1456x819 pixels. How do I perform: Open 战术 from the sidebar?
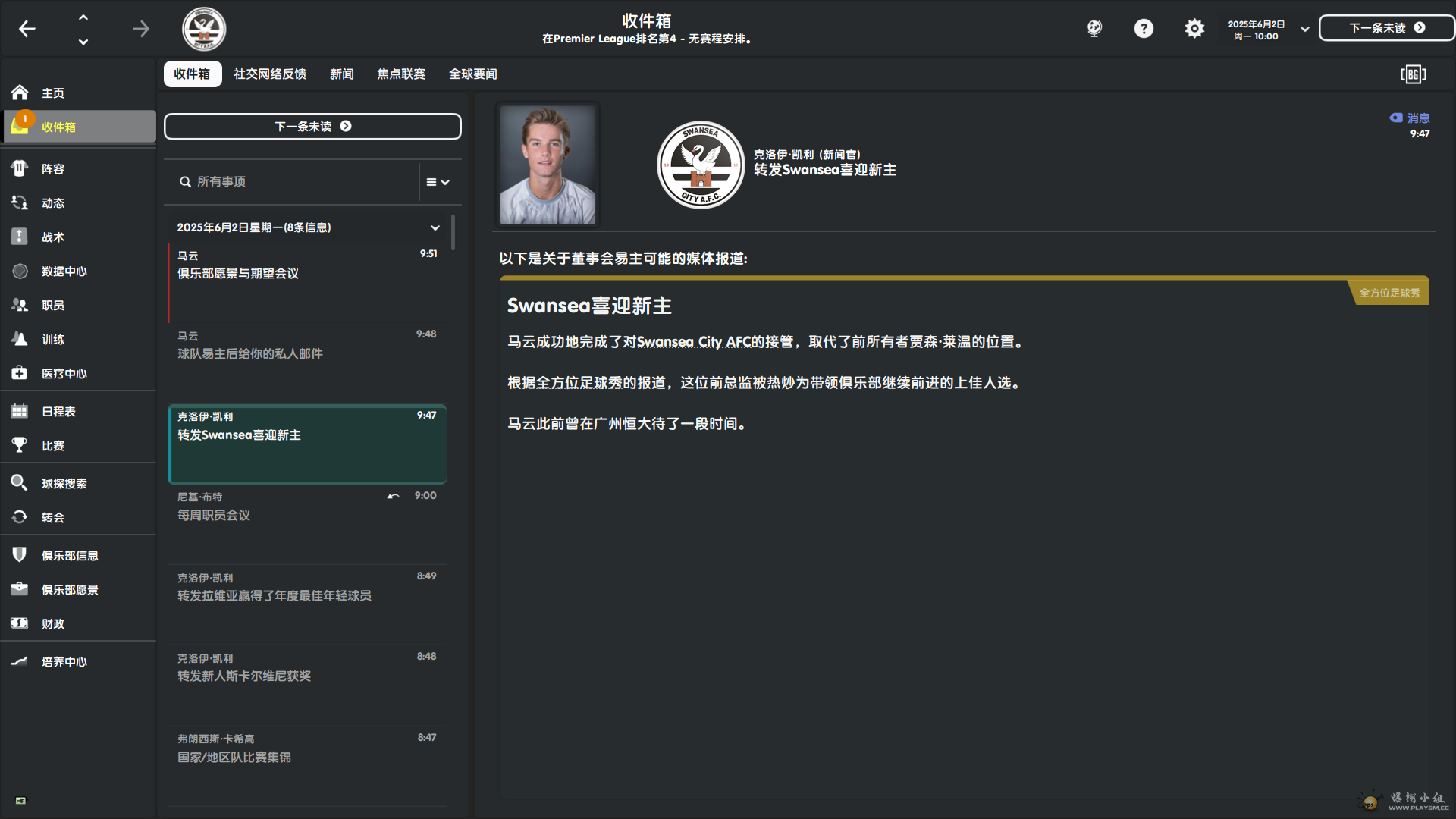click(x=79, y=237)
